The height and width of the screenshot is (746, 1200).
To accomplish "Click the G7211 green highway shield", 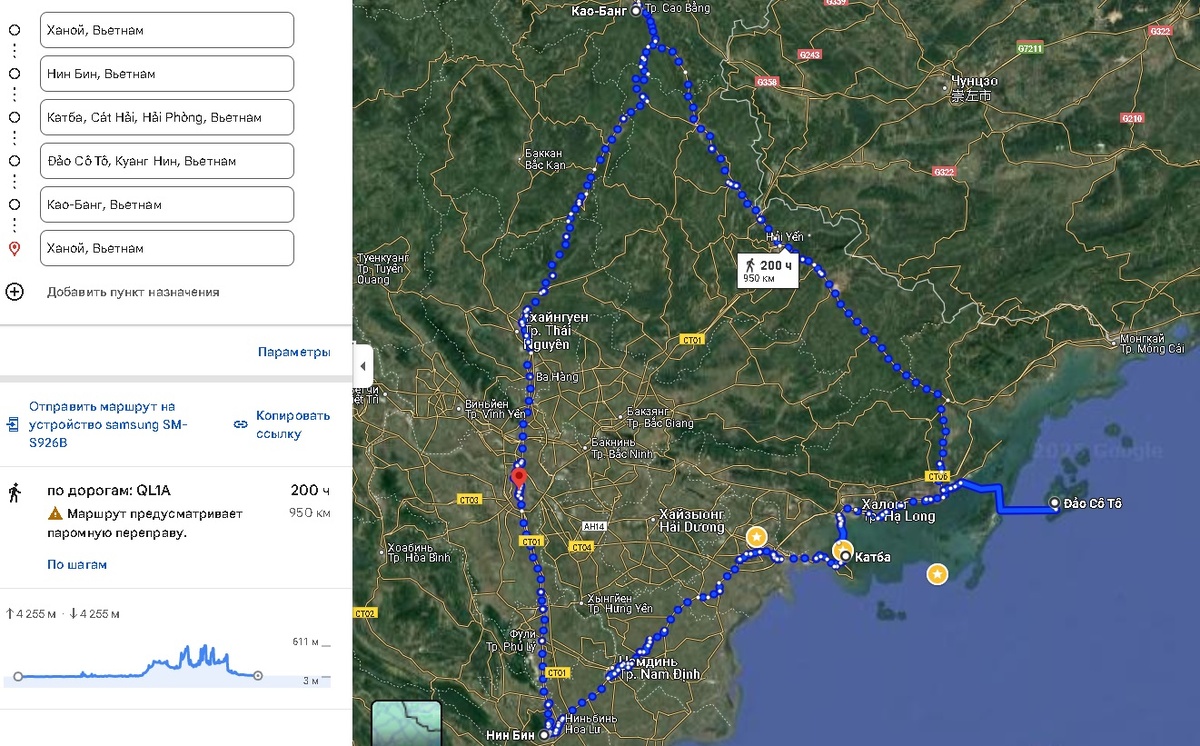I will point(1030,48).
